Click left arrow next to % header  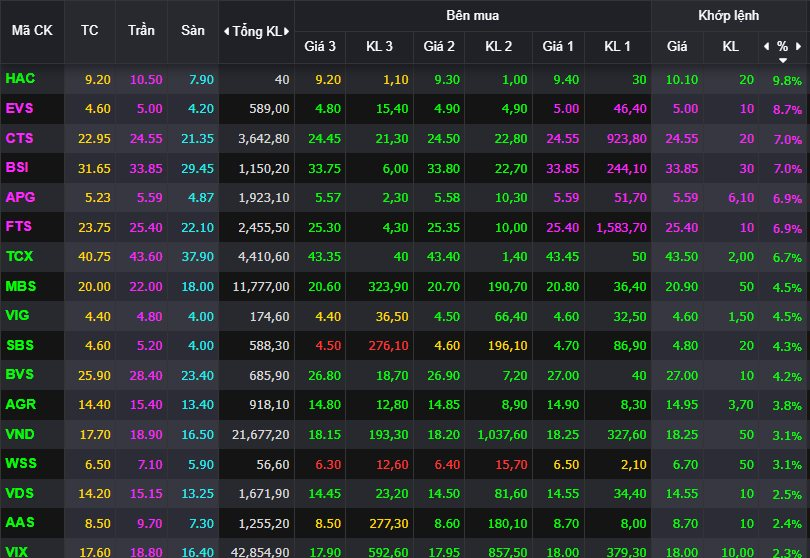pyautogui.click(x=767, y=46)
